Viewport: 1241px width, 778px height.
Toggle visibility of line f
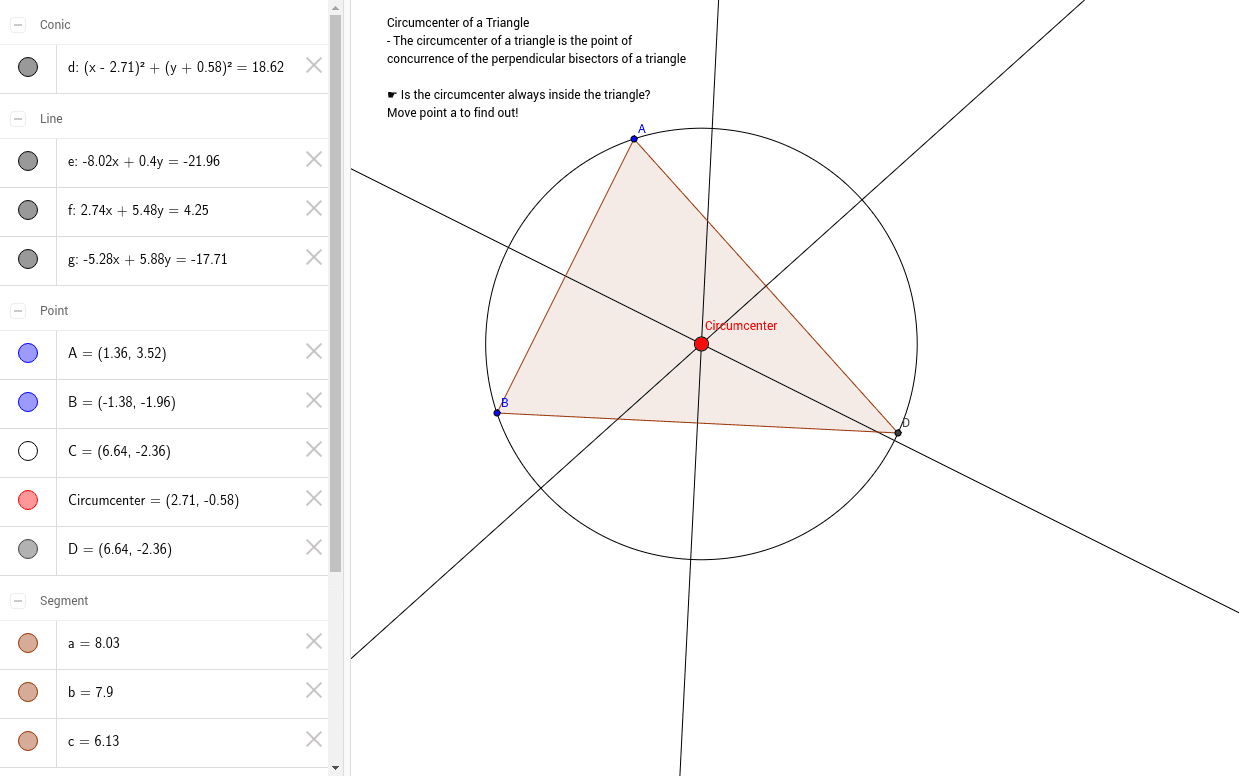click(x=29, y=210)
